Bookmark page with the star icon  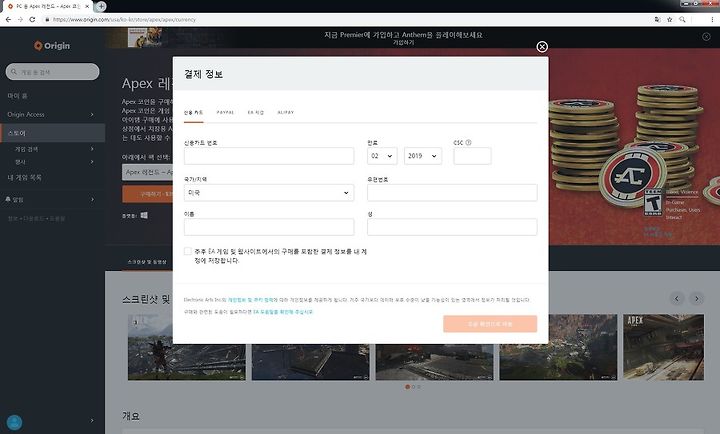[669, 19]
